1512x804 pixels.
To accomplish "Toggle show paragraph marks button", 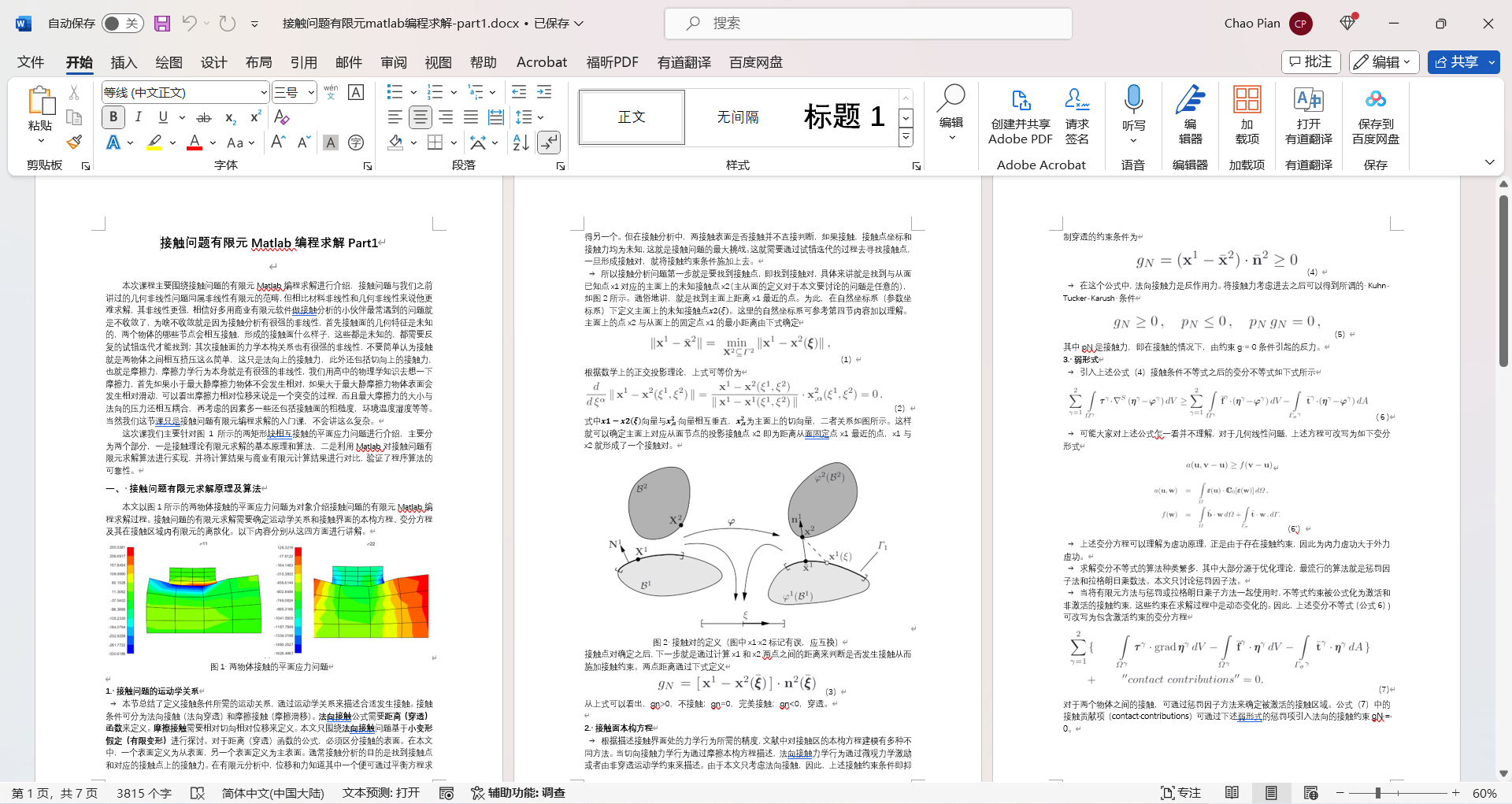I will click(549, 143).
